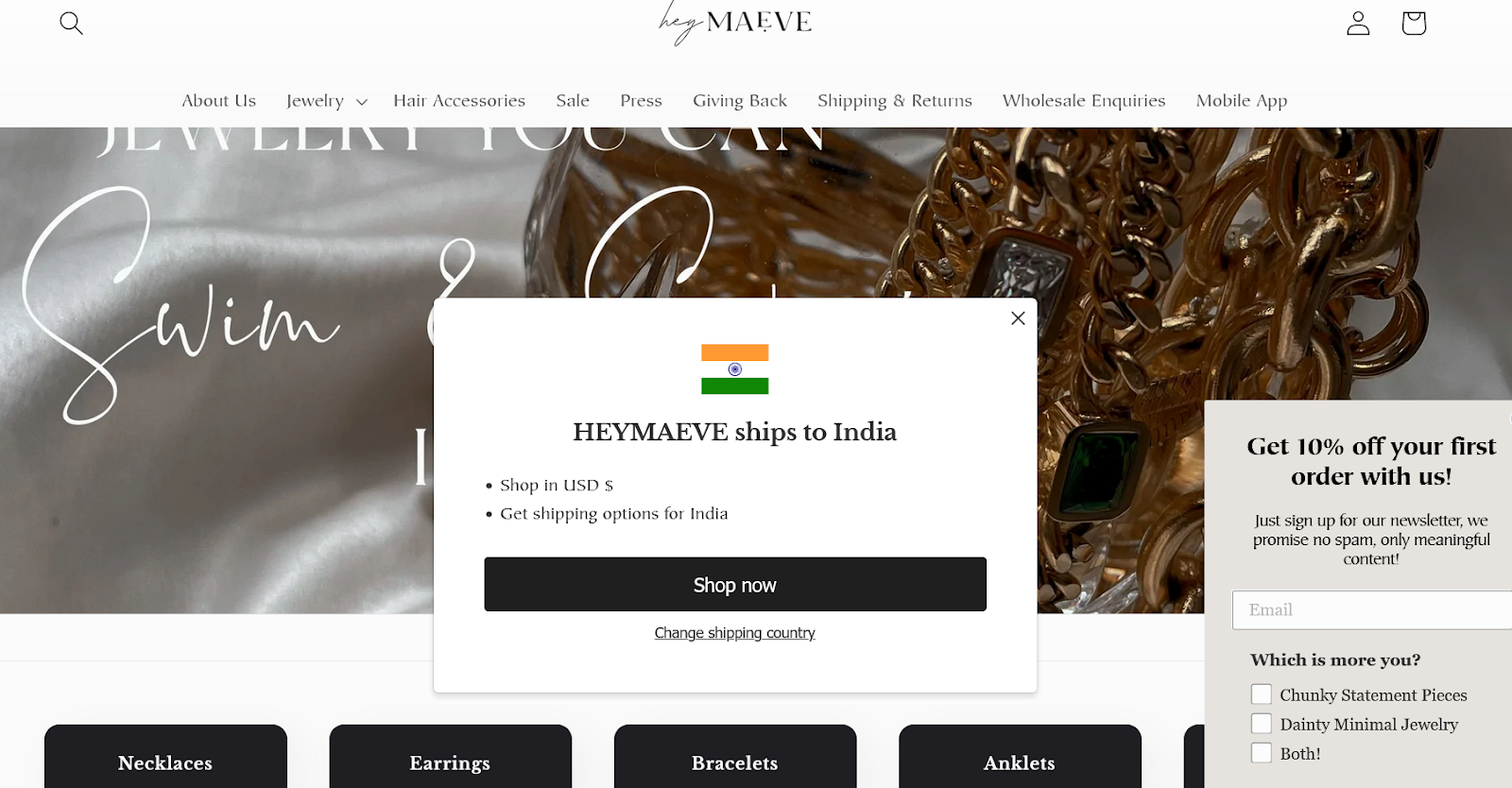The height and width of the screenshot is (788, 1512).
Task: Open the Earrings category tile
Action: [450, 756]
